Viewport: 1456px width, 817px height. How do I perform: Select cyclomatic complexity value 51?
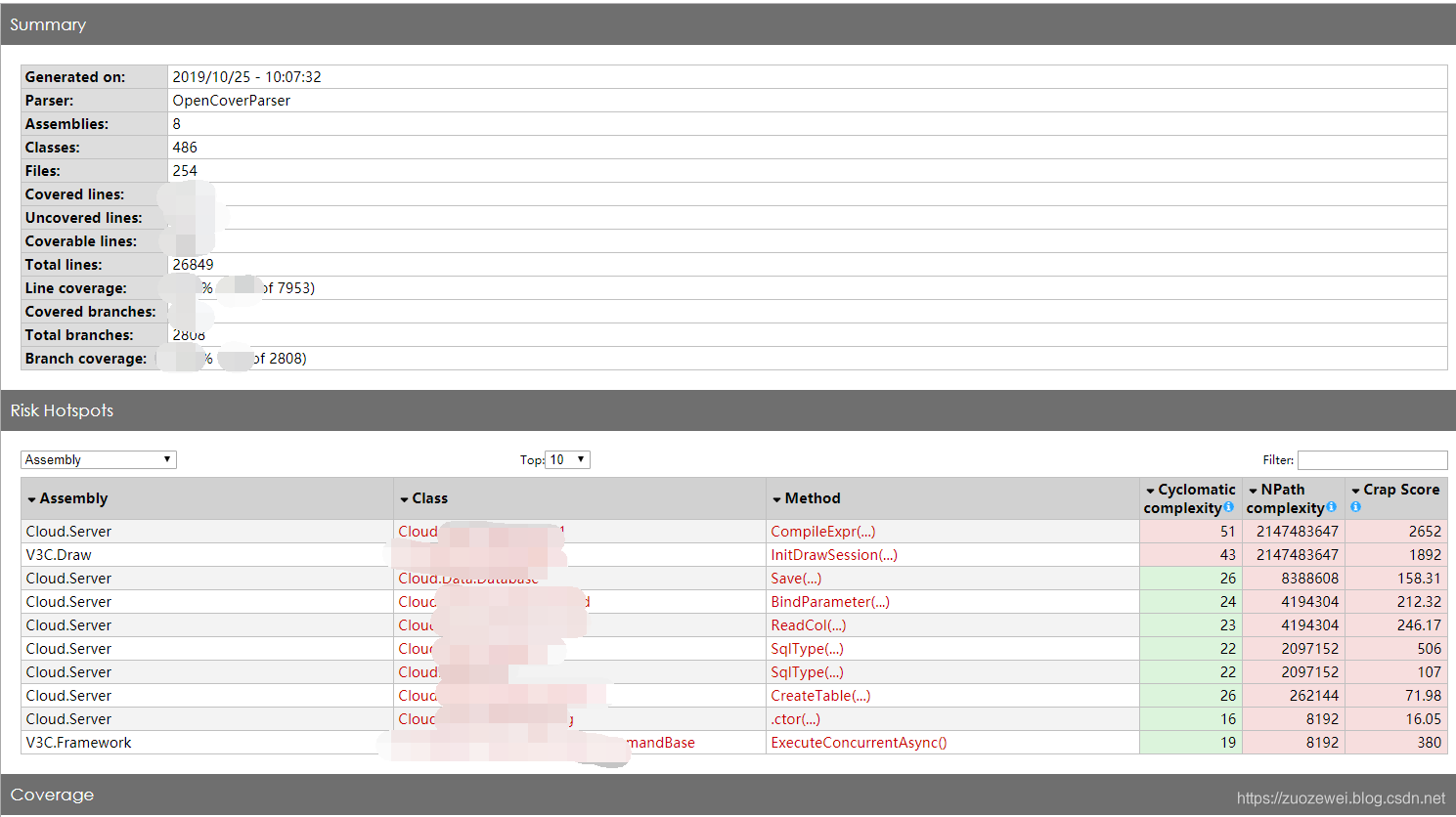pos(1228,532)
